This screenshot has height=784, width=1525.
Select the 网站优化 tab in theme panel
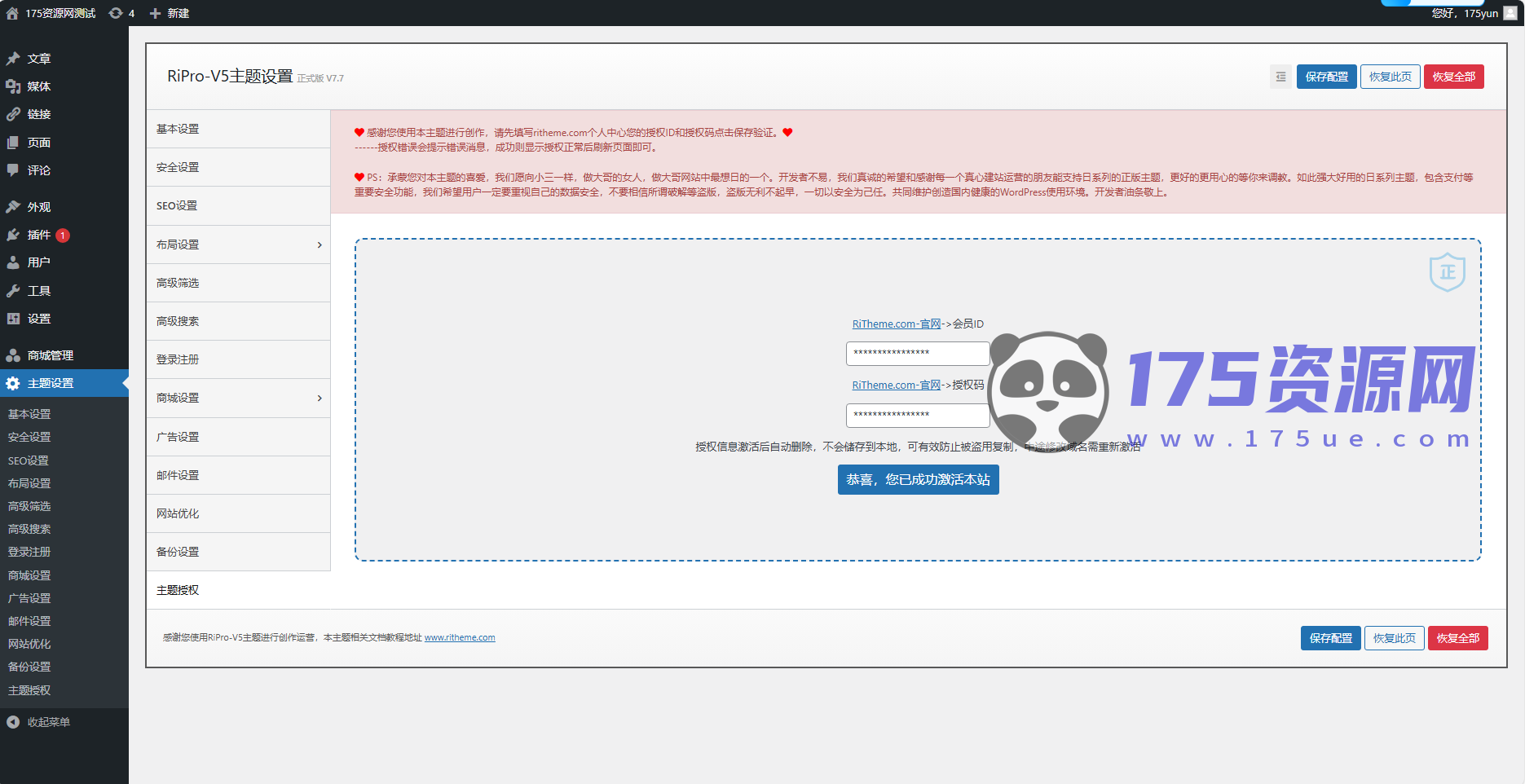point(238,513)
